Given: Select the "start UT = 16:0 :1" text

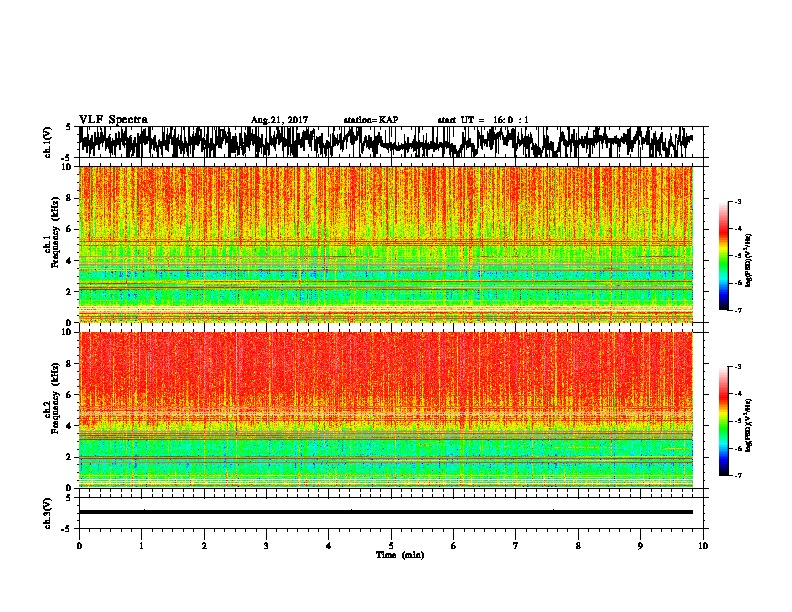Looking at the screenshot, I should click(x=483, y=120).
